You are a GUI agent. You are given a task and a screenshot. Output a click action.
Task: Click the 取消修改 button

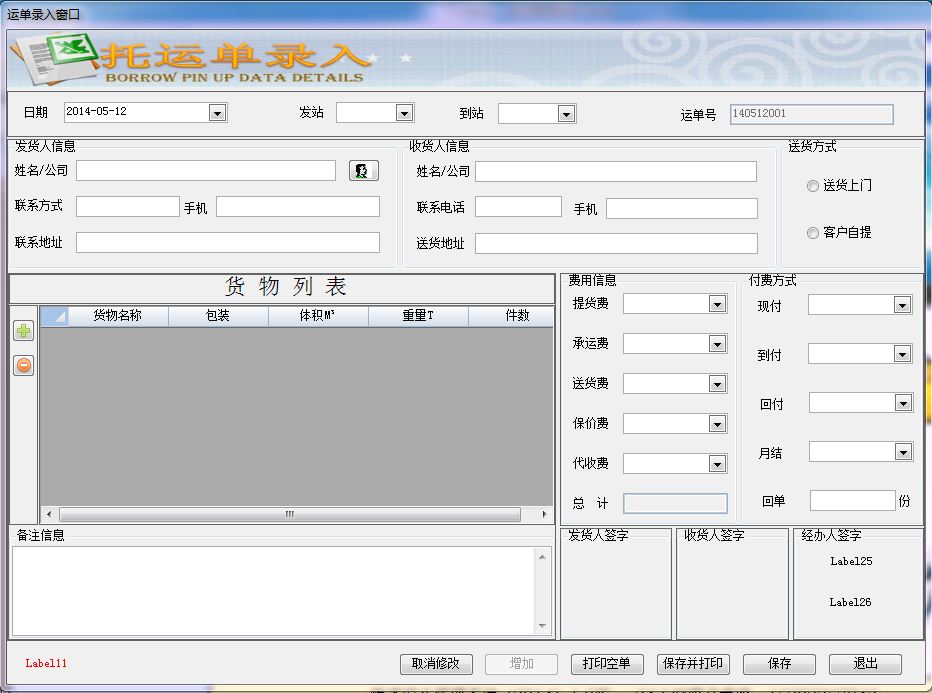[x=436, y=664]
